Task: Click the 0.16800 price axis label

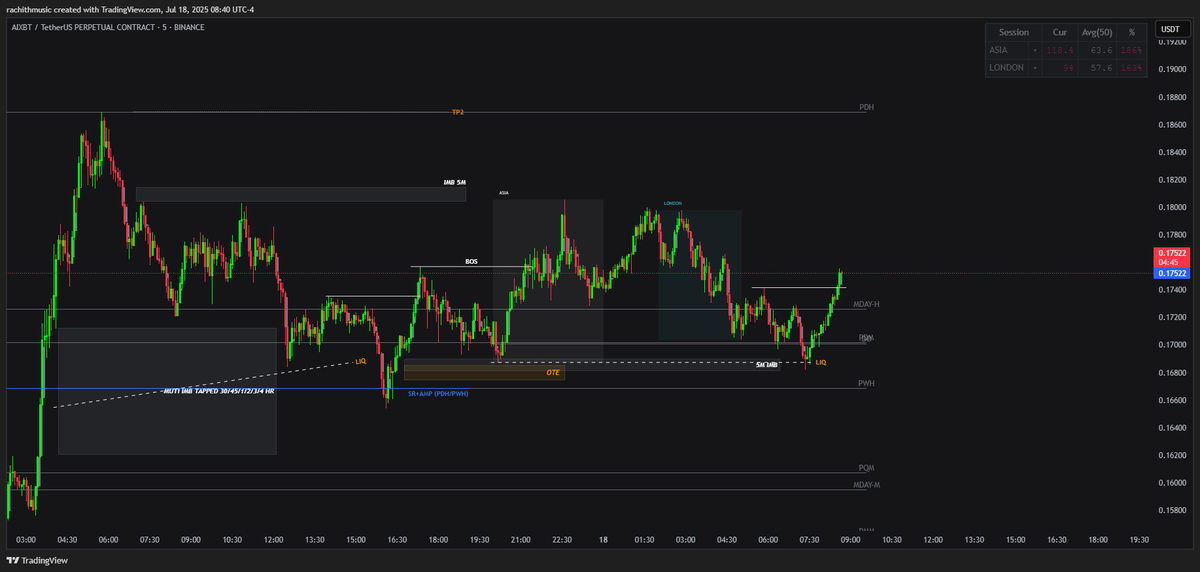Action: (x=1172, y=373)
